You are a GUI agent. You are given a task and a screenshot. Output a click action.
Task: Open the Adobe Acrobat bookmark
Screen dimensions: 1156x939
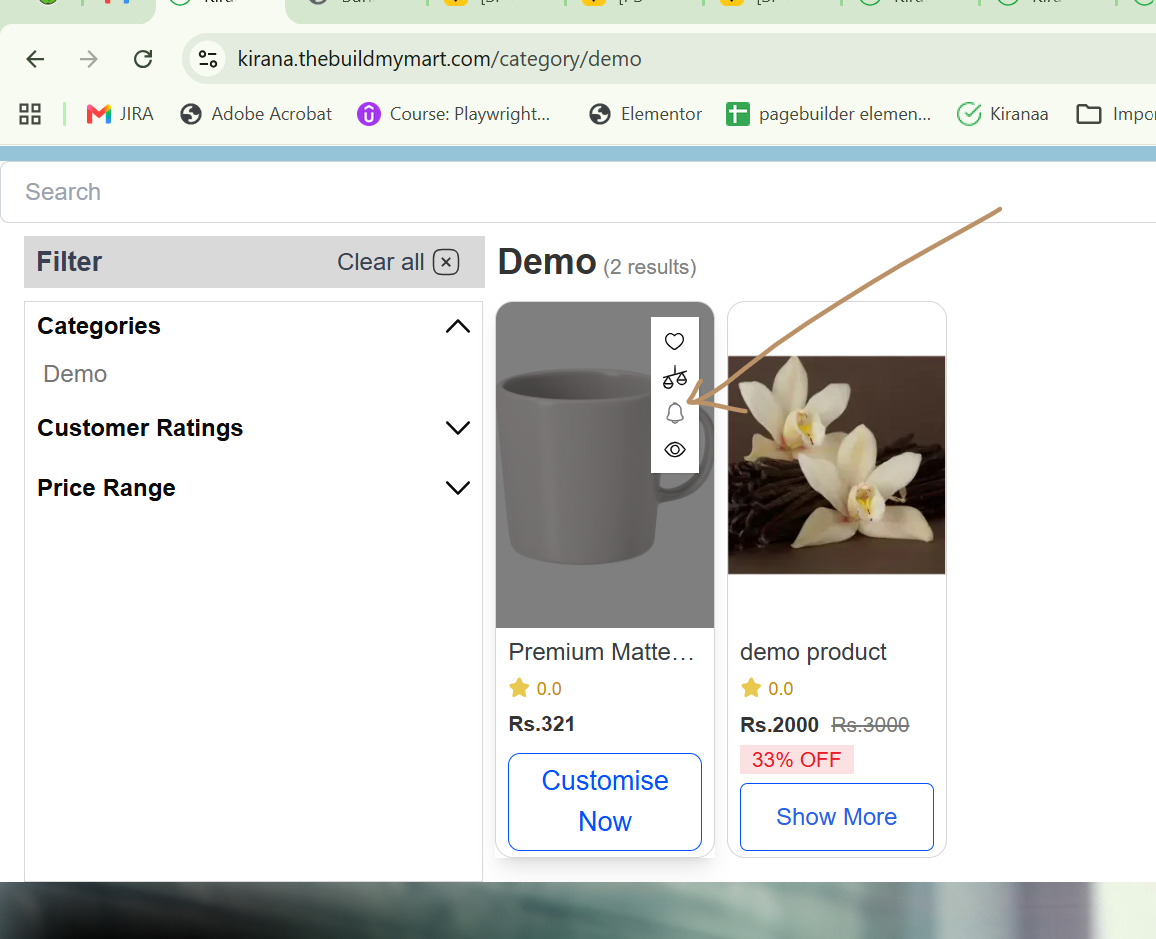tap(256, 114)
